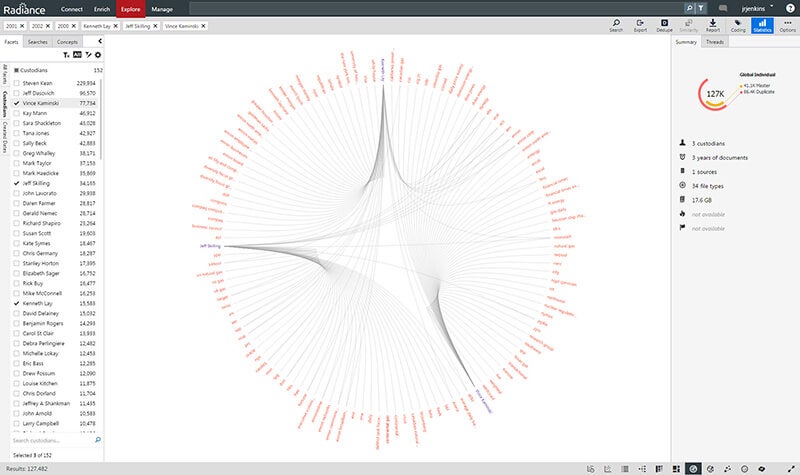The width and height of the screenshot is (800, 475).
Task: Remove the Vince Kaminski filter chip
Action: pyautogui.click(x=203, y=26)
